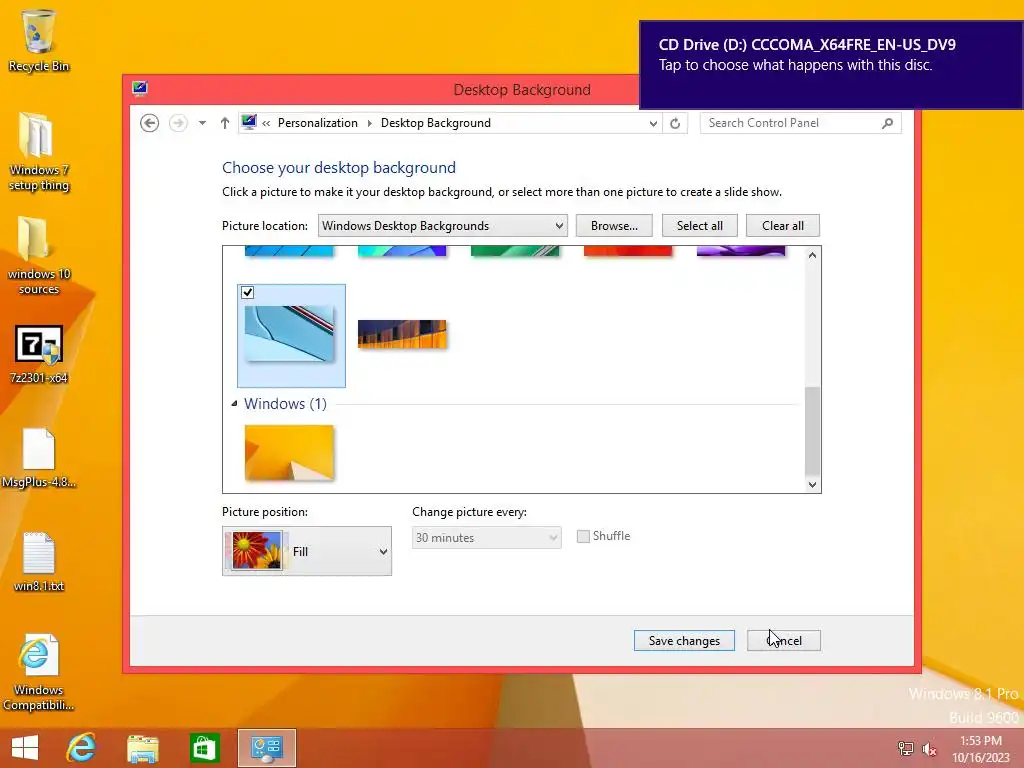Select the green partially visible wallpaper thumbnail

[515, 251]
